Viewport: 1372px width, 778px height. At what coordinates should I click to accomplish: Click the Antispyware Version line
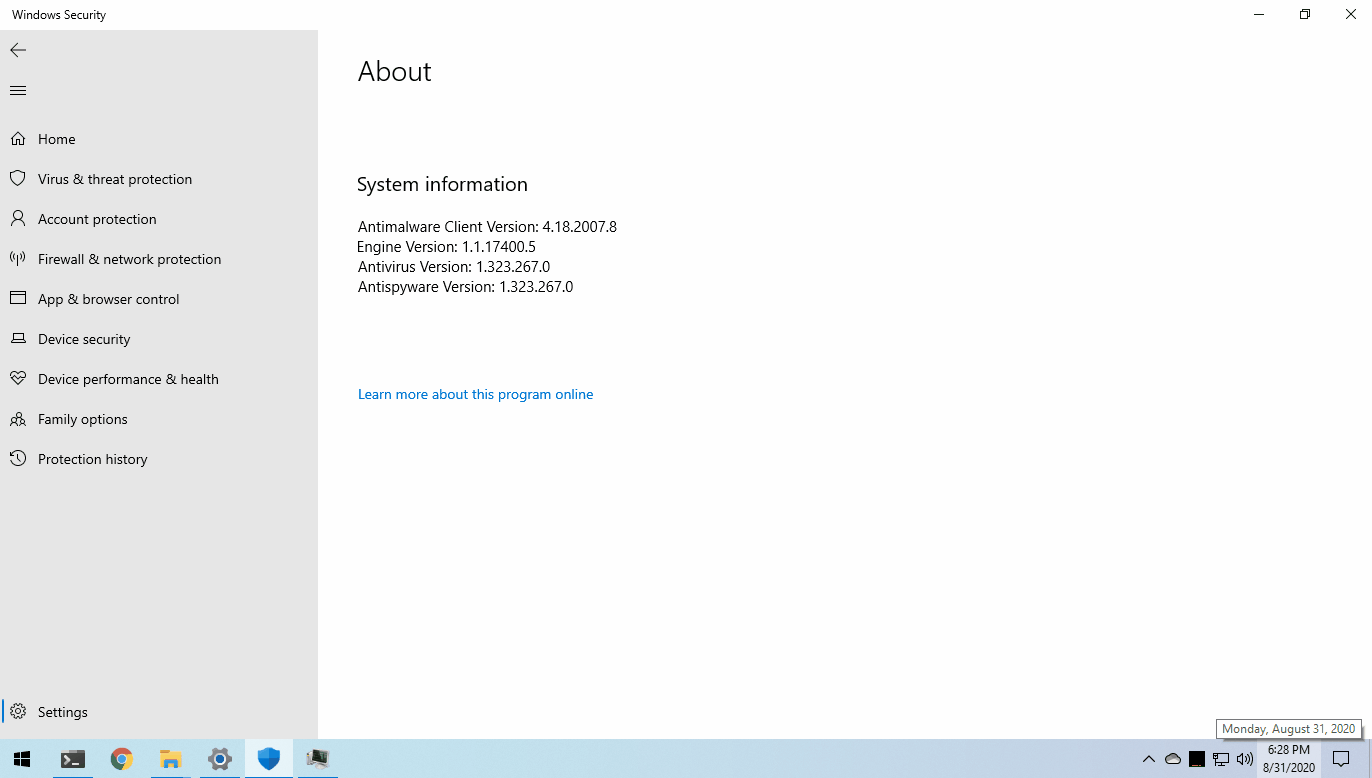coord(465,287)
